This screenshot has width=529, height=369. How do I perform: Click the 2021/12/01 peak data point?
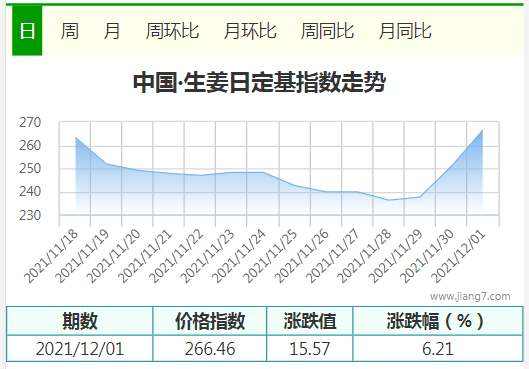pyautogui.click(x=483, y=130)
